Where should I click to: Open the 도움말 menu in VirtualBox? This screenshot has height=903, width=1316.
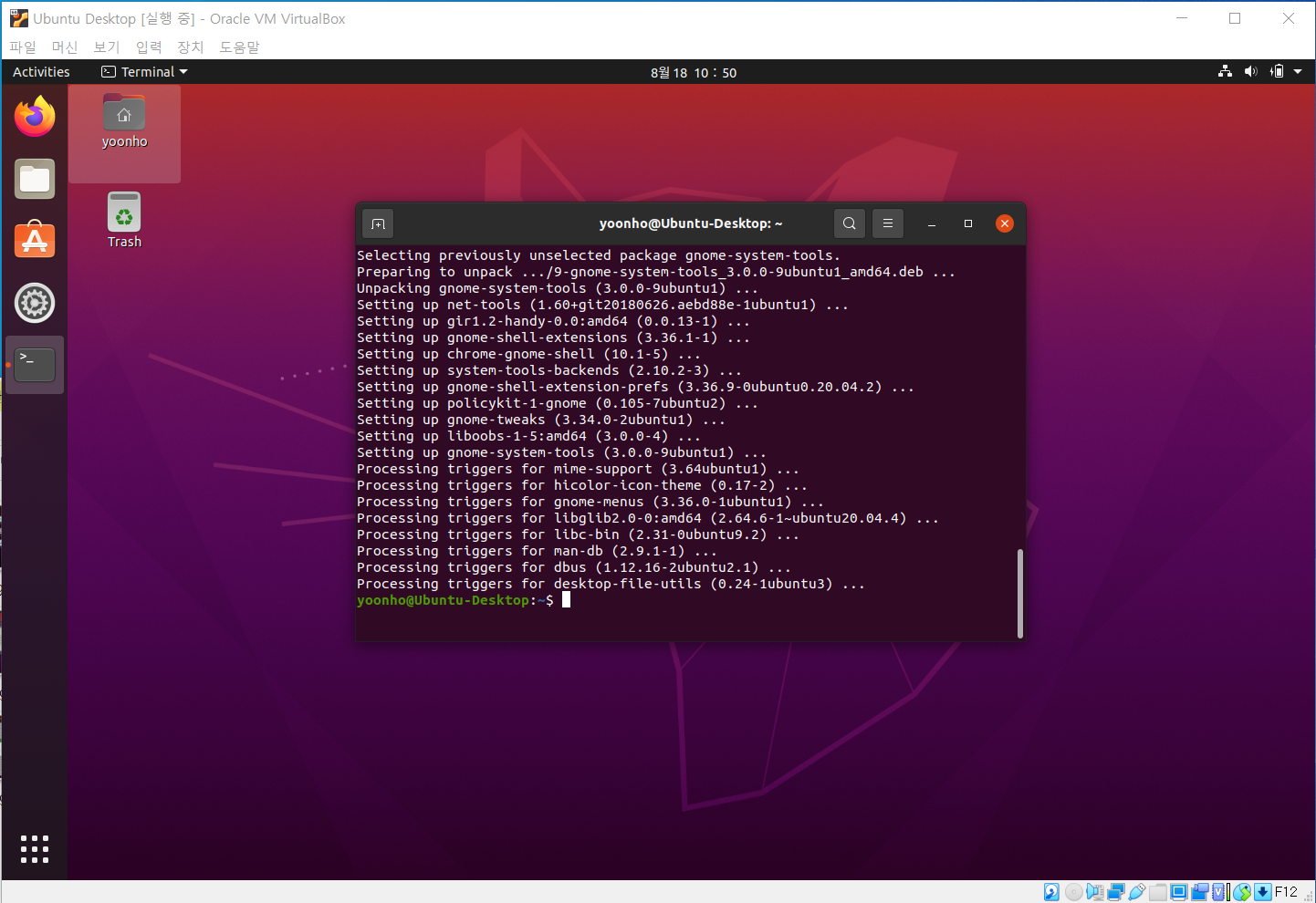pyautogui.click(x=239, y=47)
